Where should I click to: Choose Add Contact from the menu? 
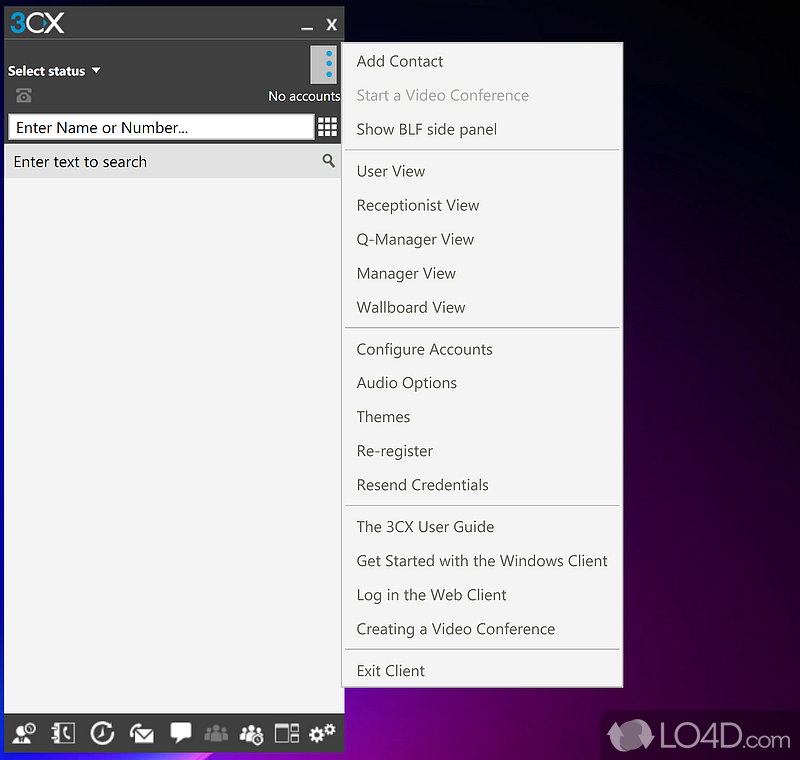point(400,61)
